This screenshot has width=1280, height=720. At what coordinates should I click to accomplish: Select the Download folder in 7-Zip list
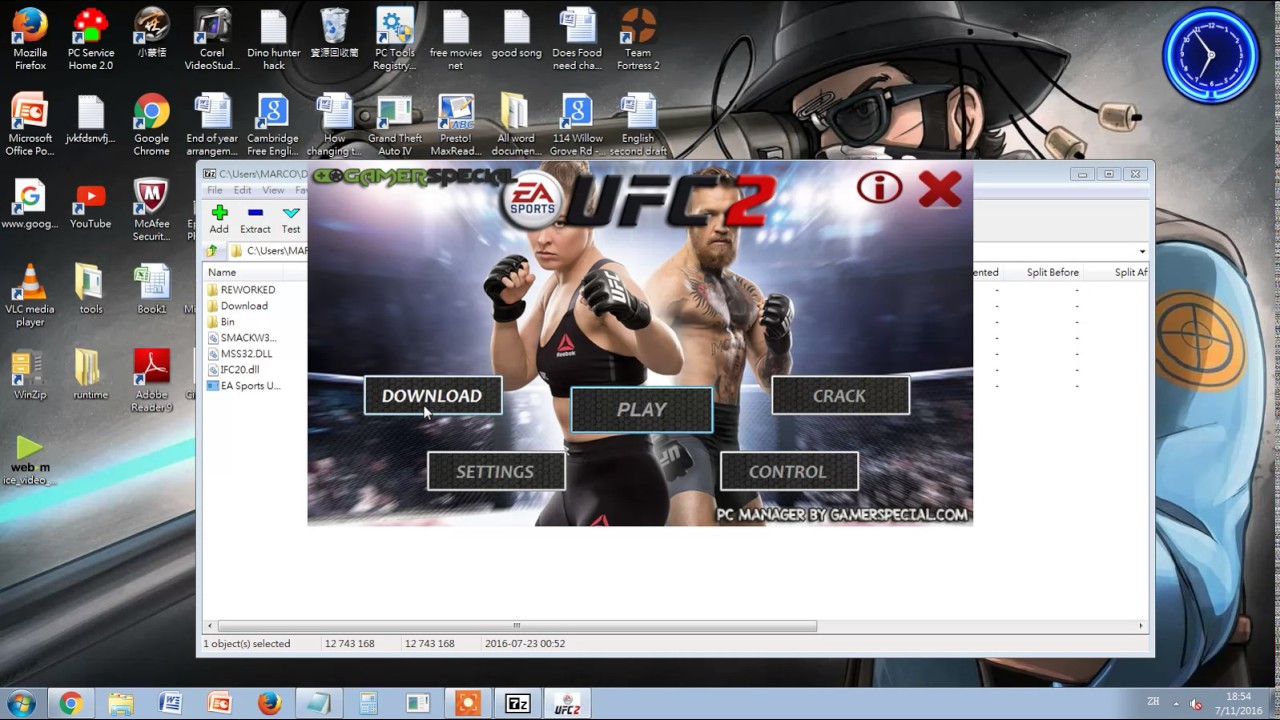coord(237,306)
